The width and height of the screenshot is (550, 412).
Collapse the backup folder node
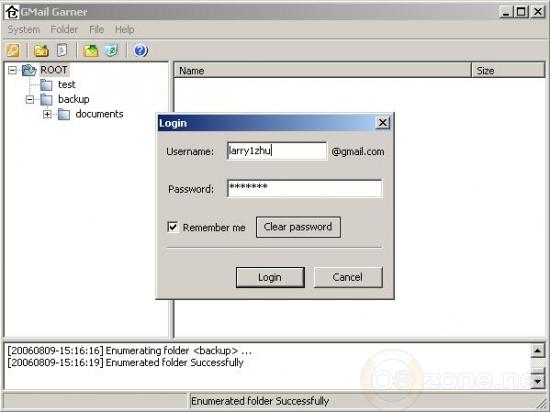pos(30,100)
